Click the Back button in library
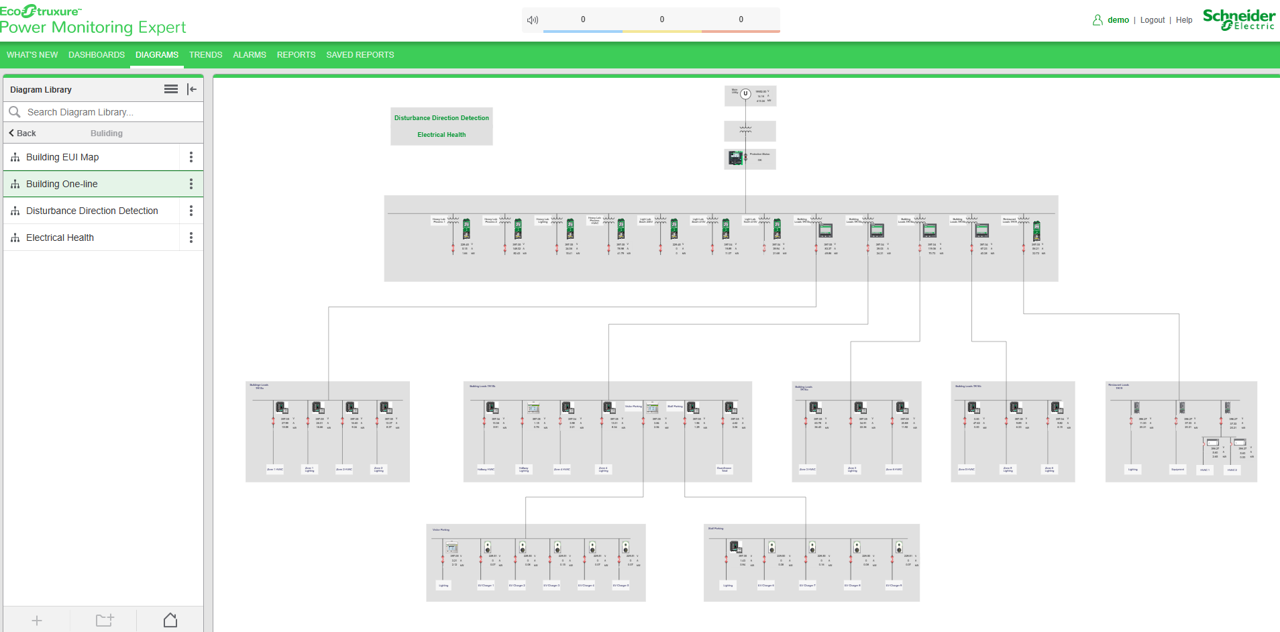 pyautogui.click(x=22, y=133)
